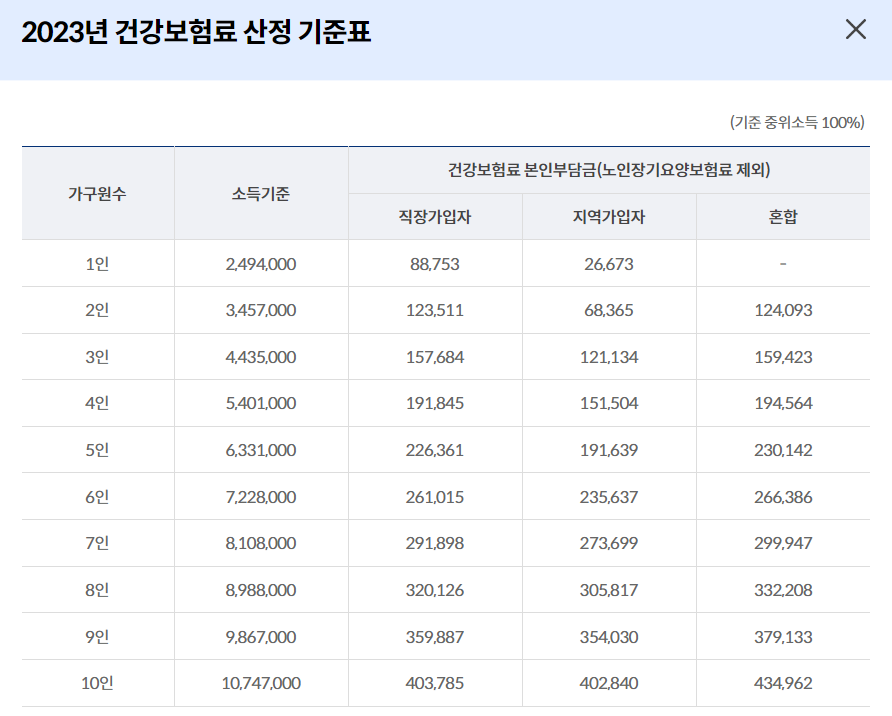Click the 121,134 cell

(x=609, y=357)
